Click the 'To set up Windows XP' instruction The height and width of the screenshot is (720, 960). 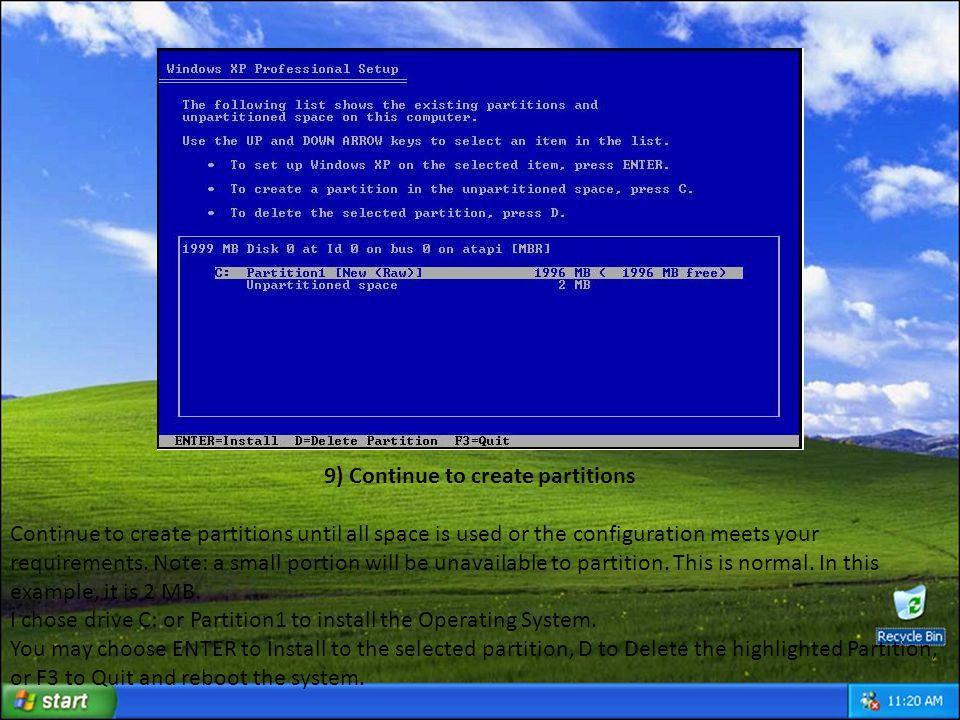click(x=449, y=165)
